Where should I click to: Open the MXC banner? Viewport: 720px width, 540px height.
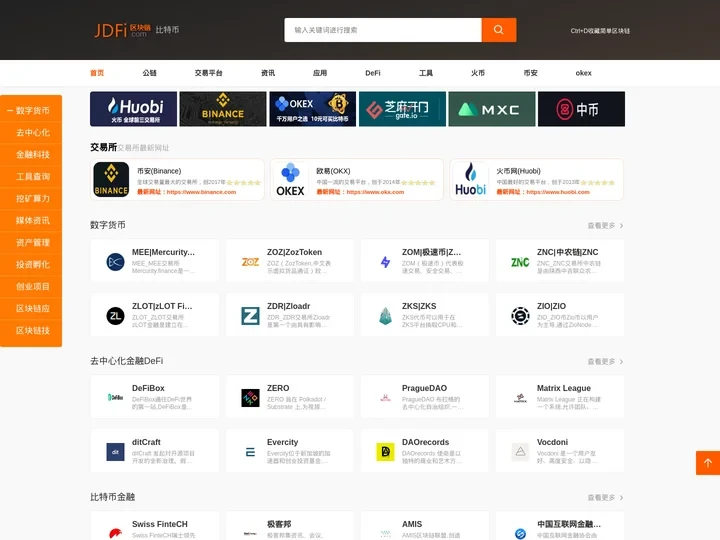(492, 109)
